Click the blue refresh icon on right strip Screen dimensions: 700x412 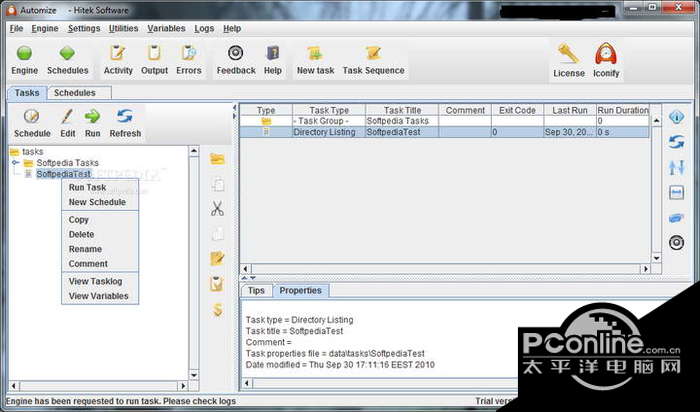[676, 142]
